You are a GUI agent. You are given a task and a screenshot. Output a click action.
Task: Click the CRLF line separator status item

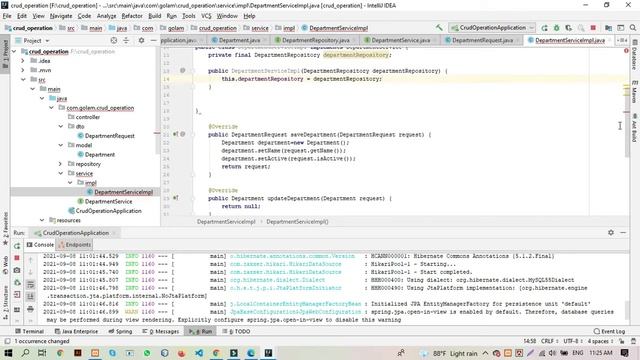click(549, 341)
